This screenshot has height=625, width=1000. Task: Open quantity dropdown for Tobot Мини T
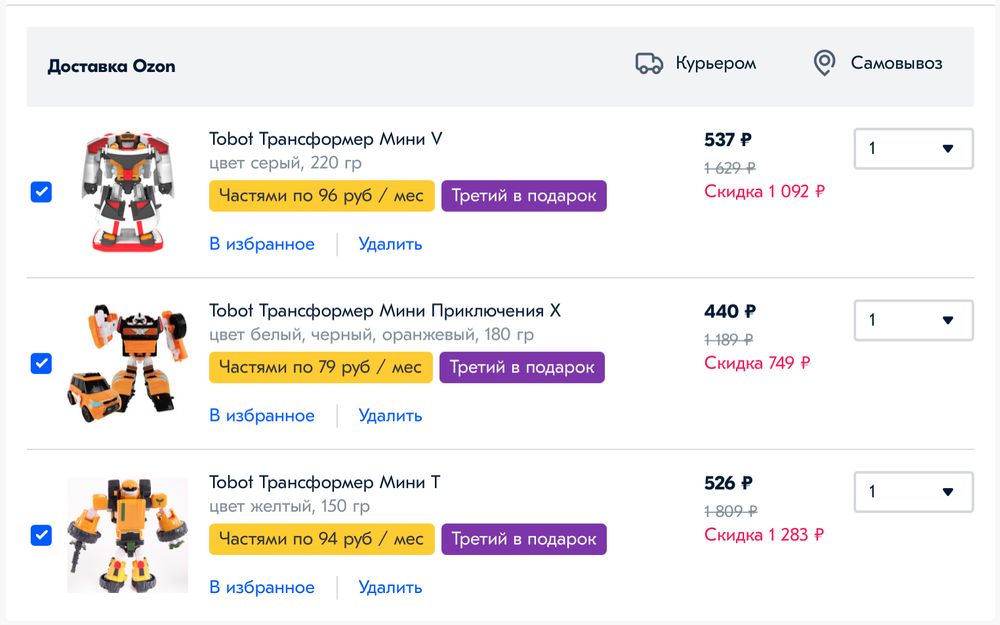(x=913, y=492)
